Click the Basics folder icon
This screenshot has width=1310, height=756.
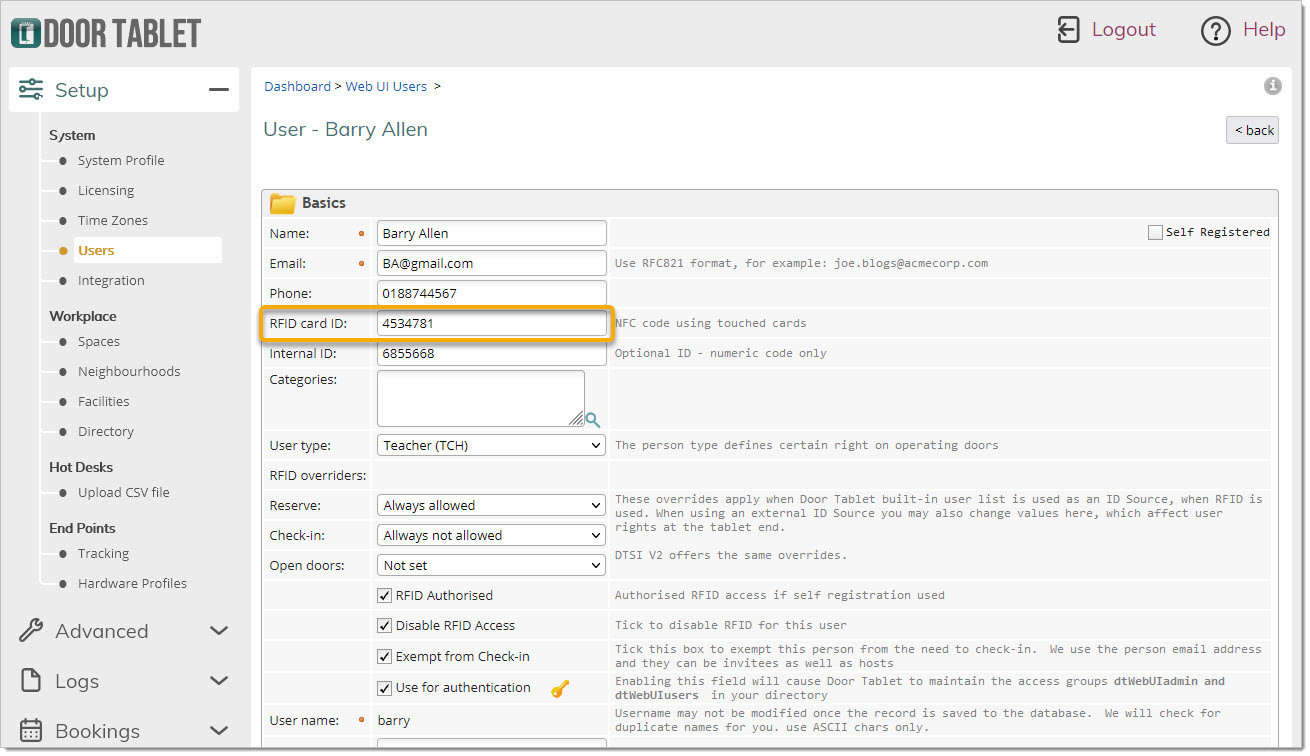[283, 203]
